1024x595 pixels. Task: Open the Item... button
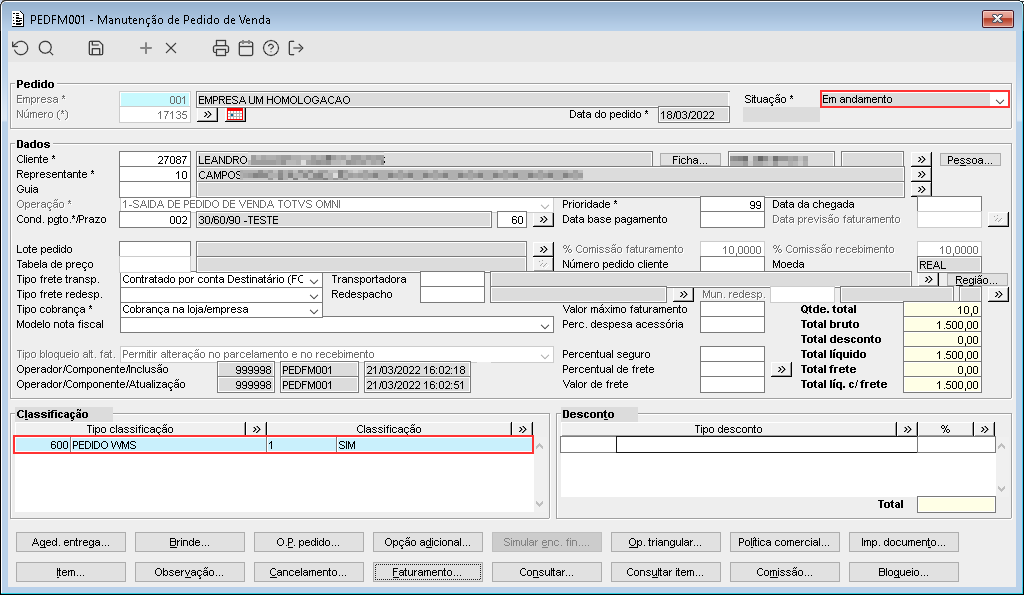pyautogui.click(x=71, y=572)
